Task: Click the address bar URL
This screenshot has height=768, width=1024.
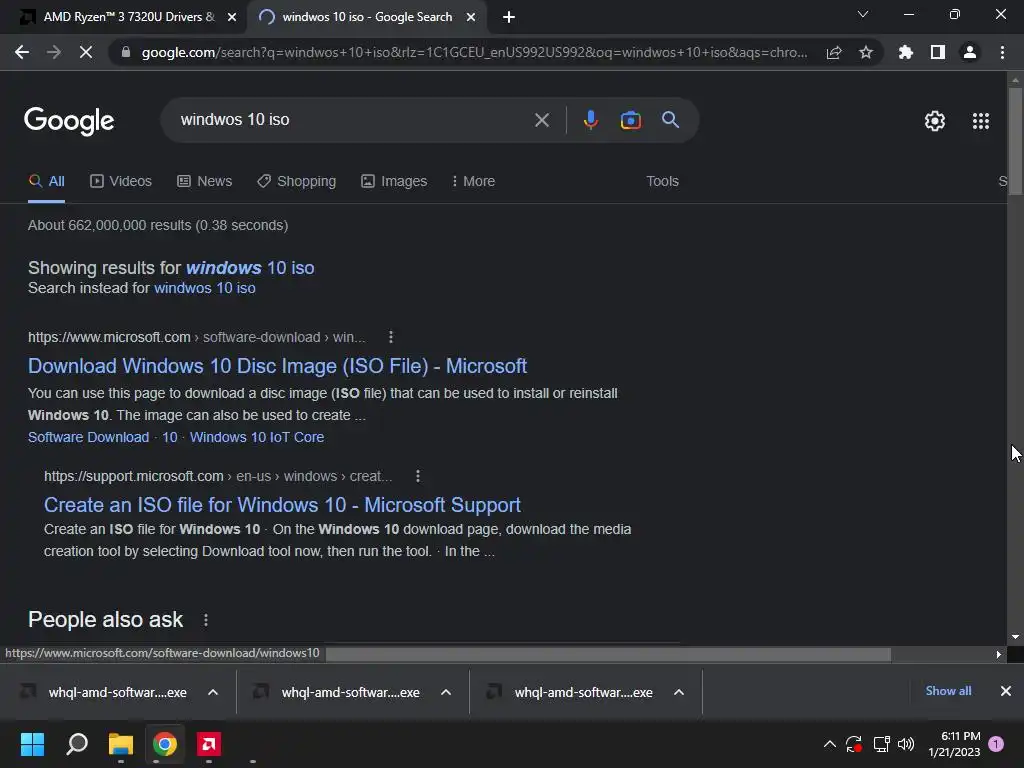Action: click(474, 52)
